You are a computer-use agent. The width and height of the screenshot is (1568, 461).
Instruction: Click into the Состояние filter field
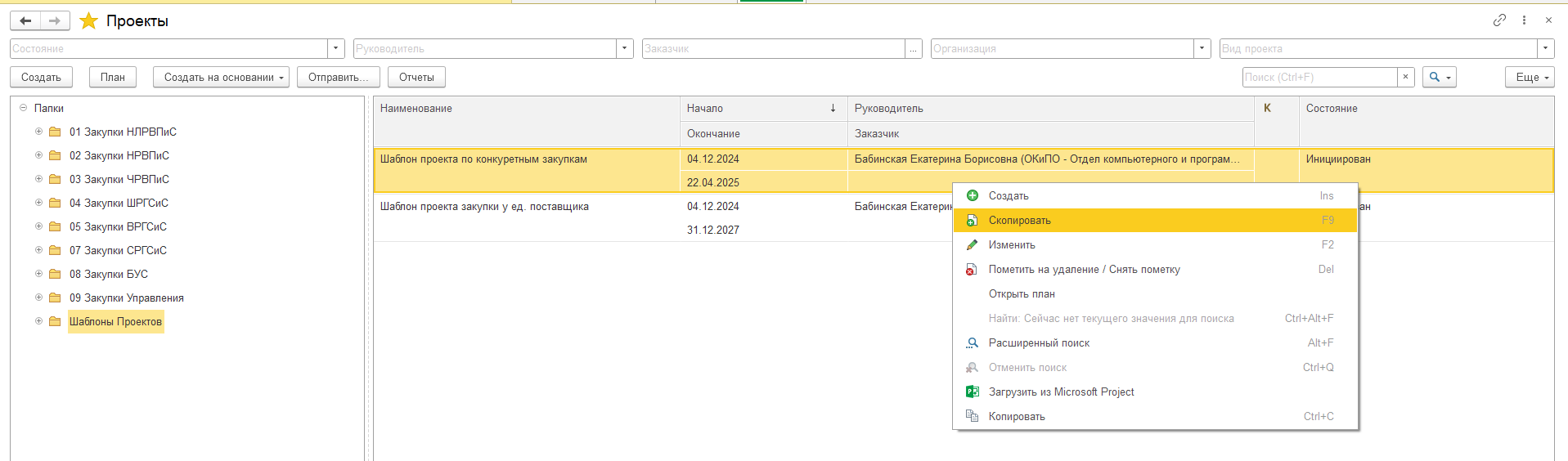(x=168, y=48)
